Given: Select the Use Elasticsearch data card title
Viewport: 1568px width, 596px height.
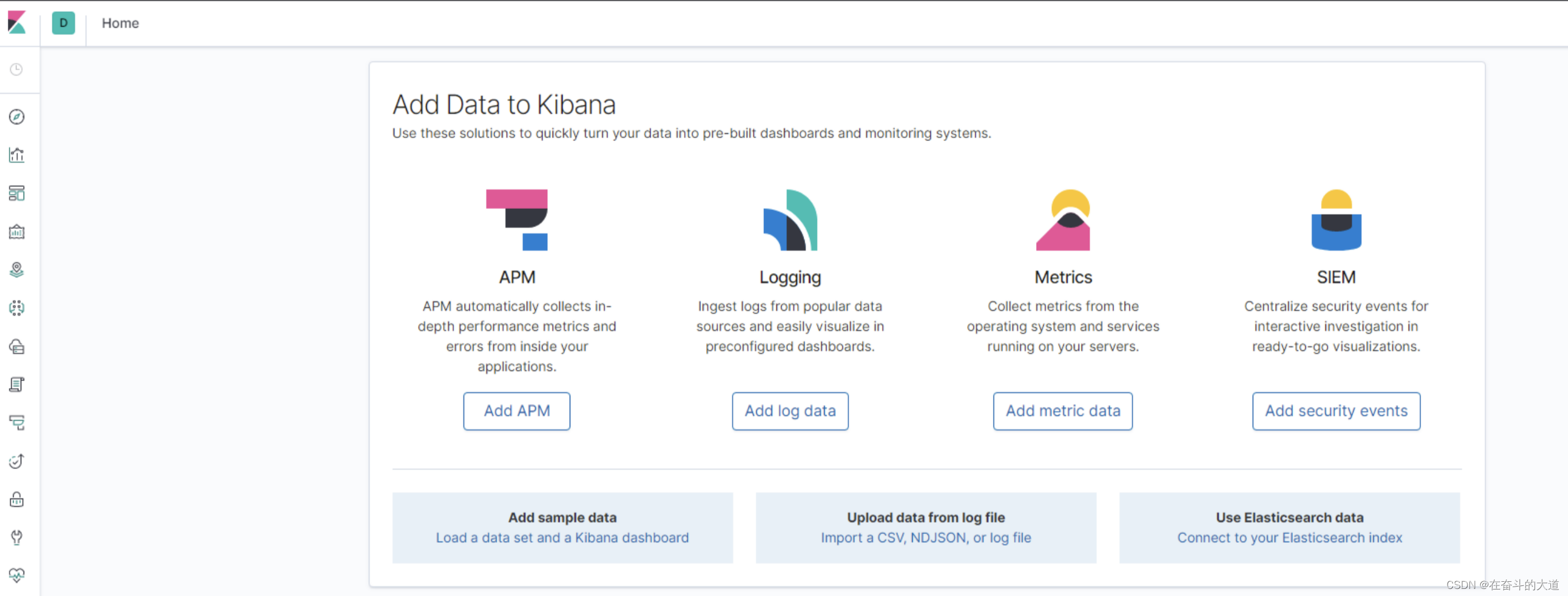Looking at the screenshot, I should coord(1289,518).
